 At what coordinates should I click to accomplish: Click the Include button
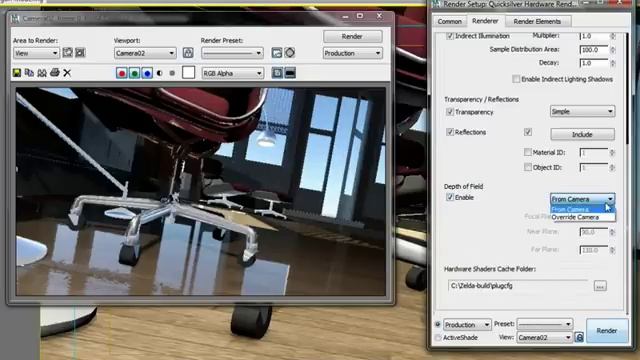click(582, 134)
